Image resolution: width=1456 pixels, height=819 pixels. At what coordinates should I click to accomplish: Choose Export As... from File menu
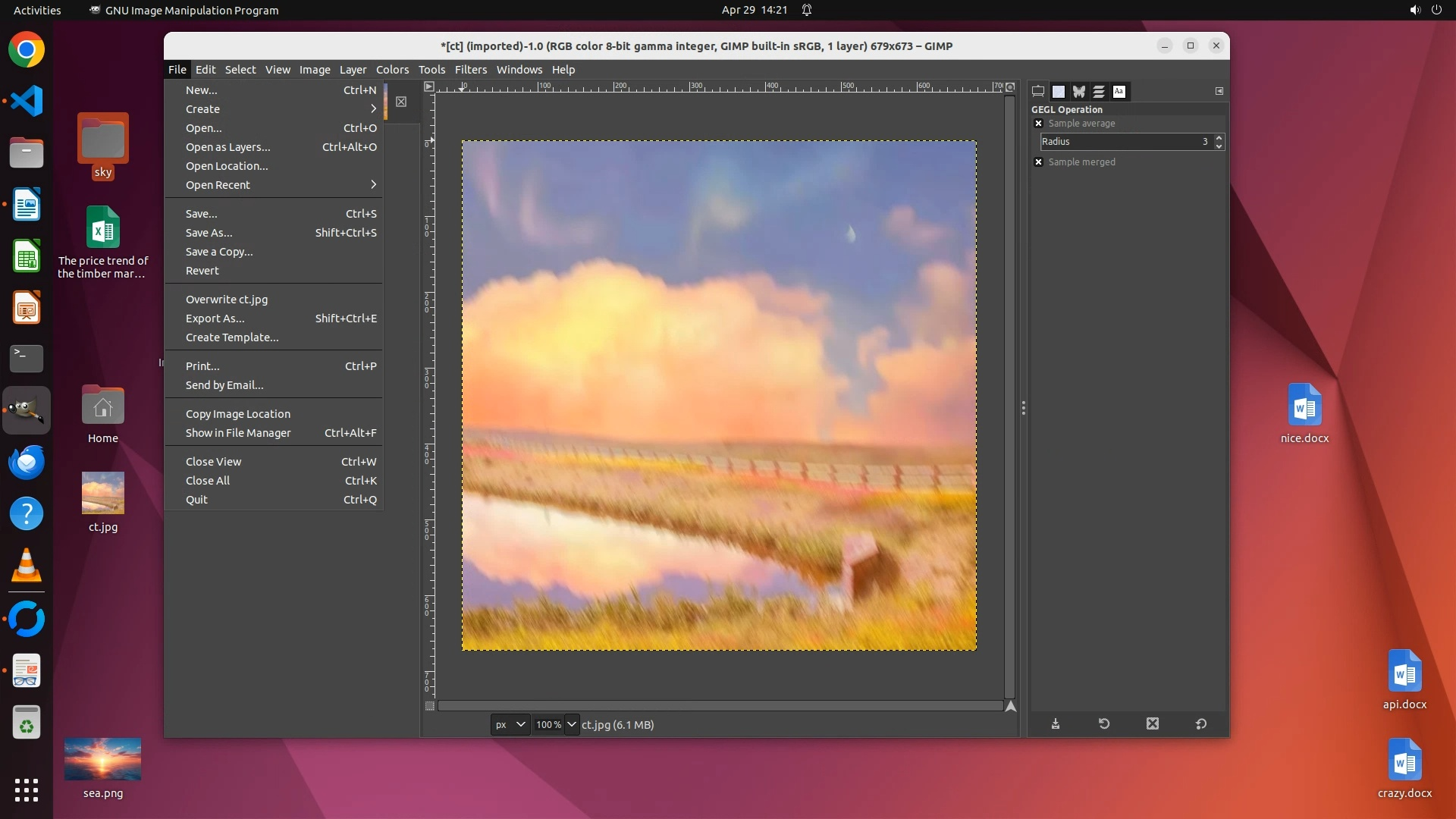pos(215,318)
